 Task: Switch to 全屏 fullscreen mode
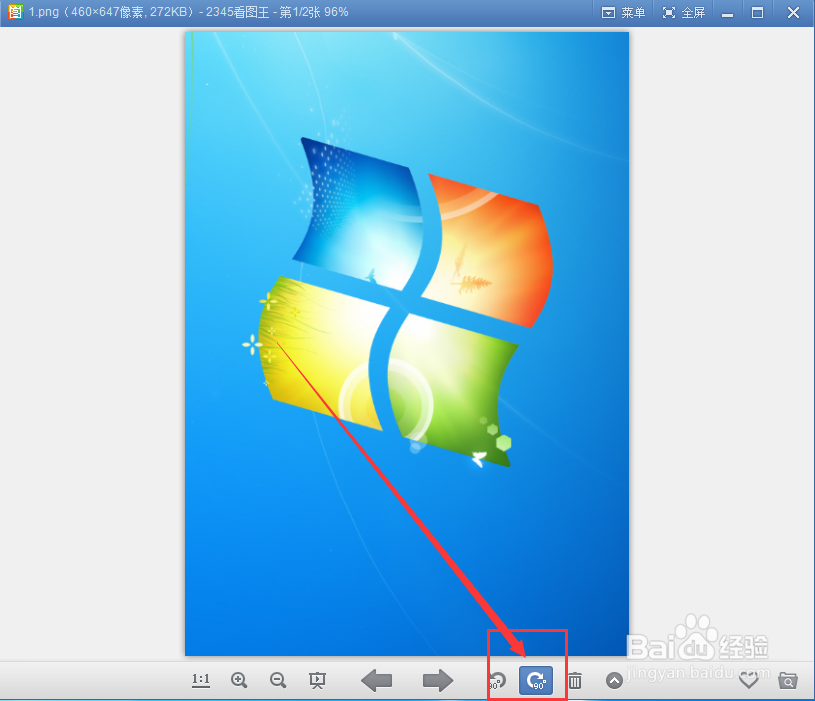684,12
